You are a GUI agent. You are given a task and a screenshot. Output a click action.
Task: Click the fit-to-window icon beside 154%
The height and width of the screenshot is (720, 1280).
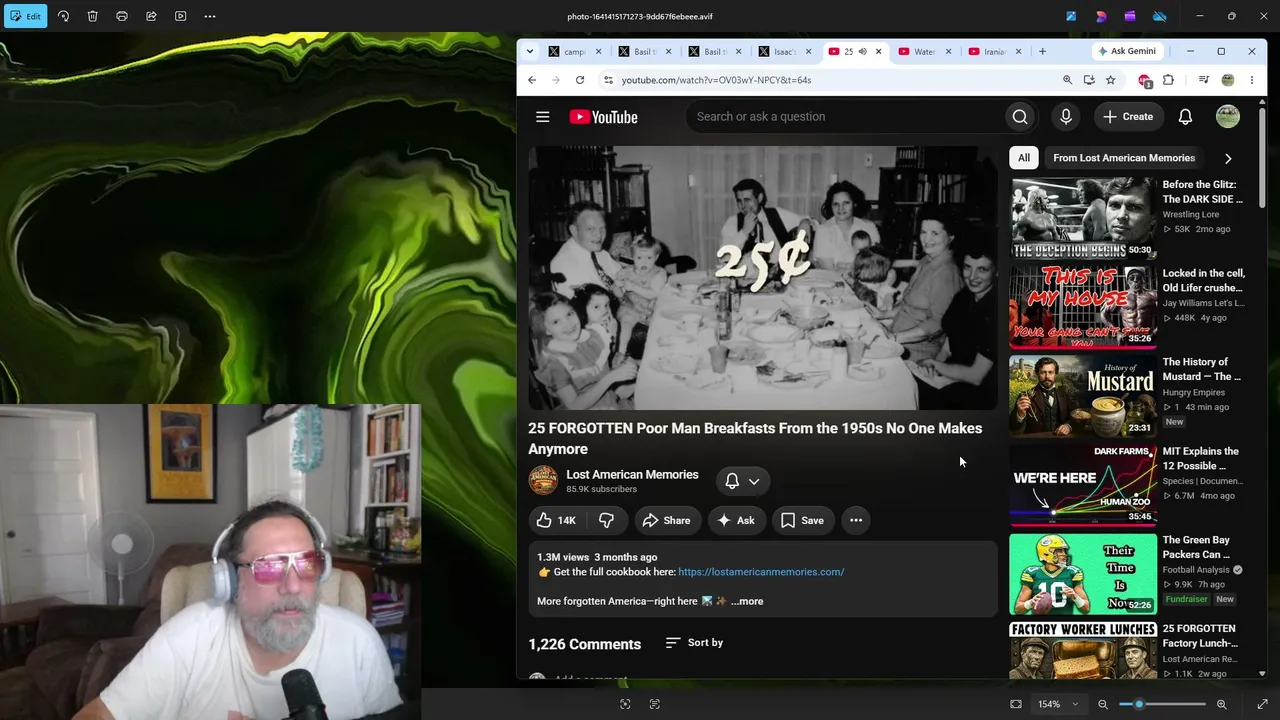(x=1016, y=704)
